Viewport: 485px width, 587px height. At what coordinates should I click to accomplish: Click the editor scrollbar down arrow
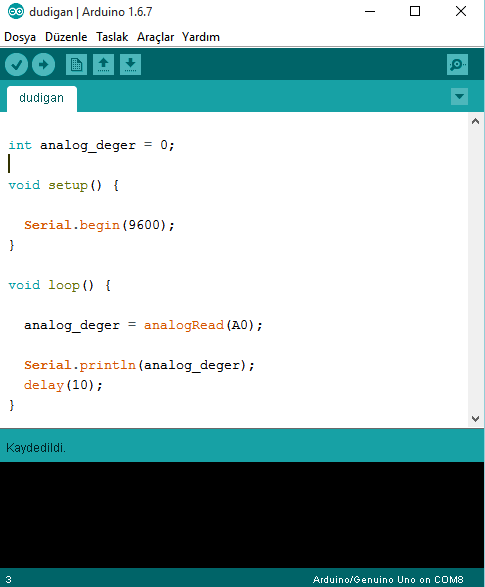coord(475,419)
